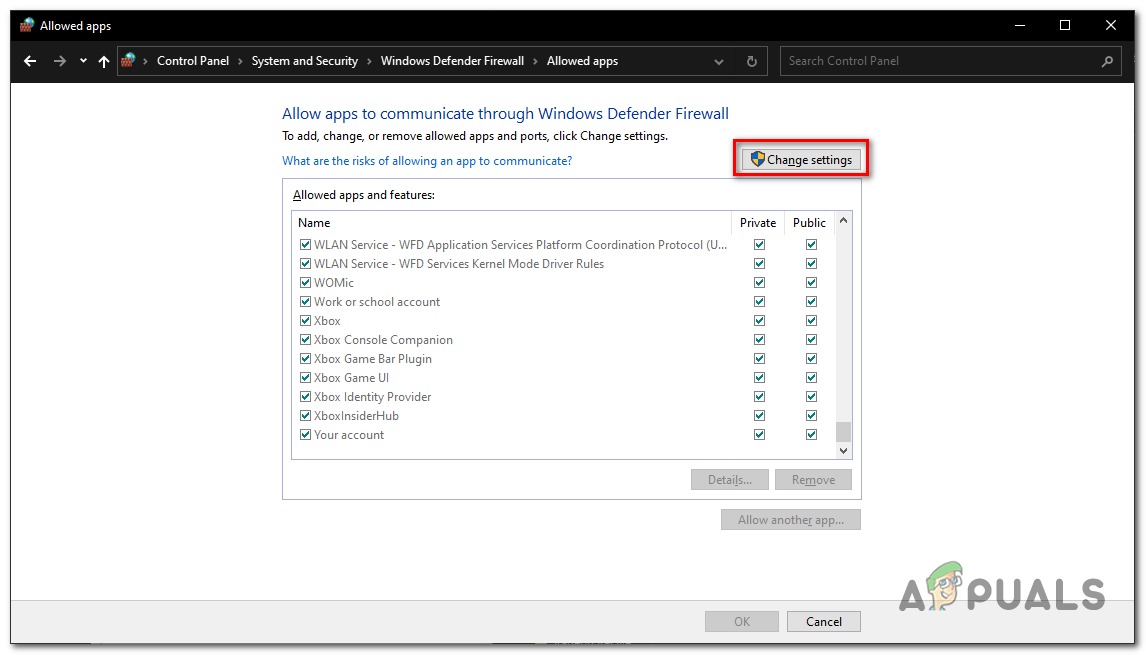This screenshot has width=1146, height=655.
Task: Uncheck the Xbox app checkbox
Action: tap(305, 321)
